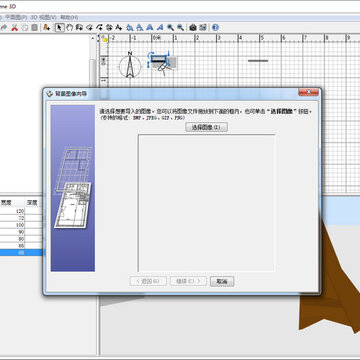
Task: Click the 深度 column header
Action: point(32,202)
